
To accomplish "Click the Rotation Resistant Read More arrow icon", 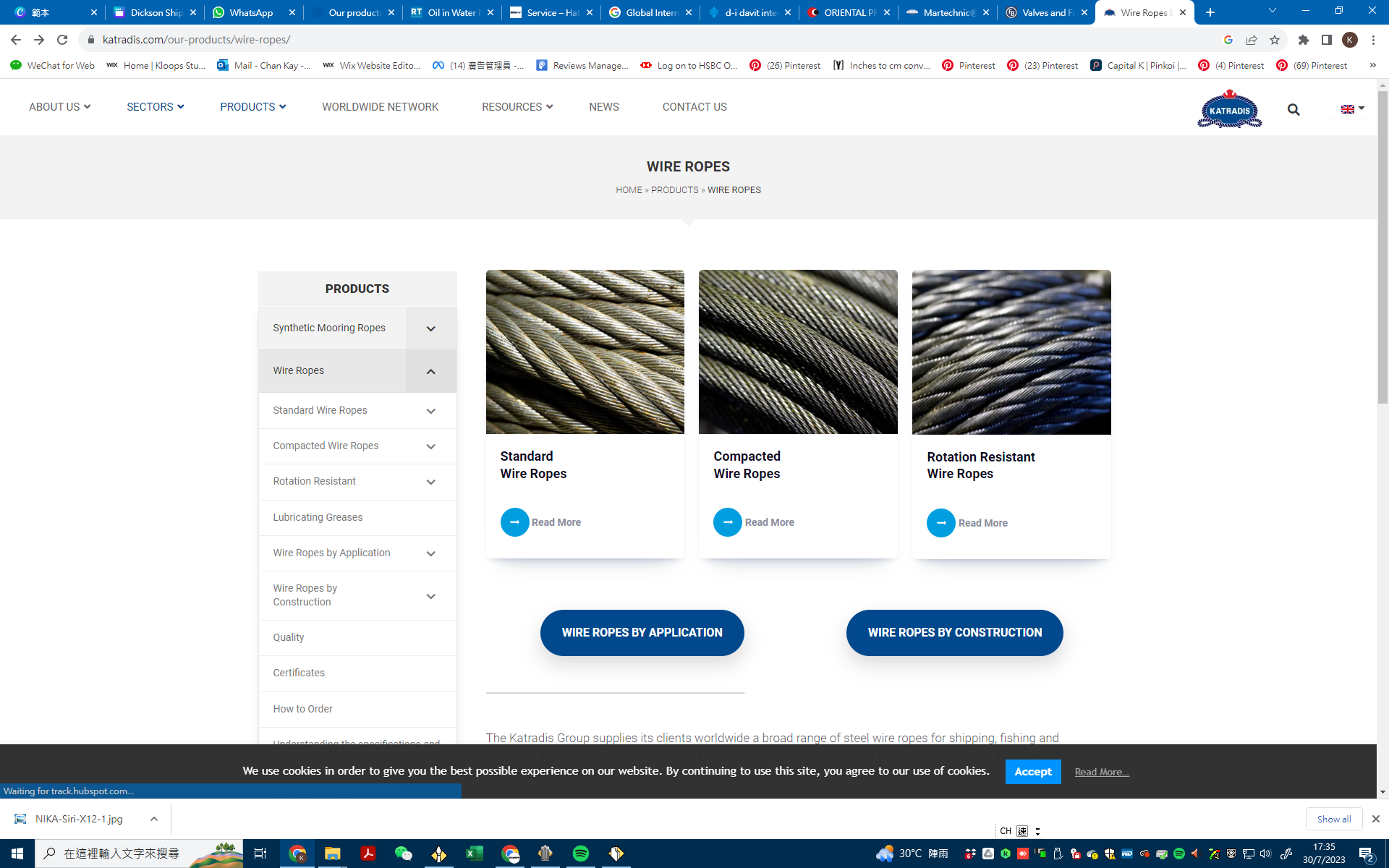I will pyautogui.click(x=940, y=523).
